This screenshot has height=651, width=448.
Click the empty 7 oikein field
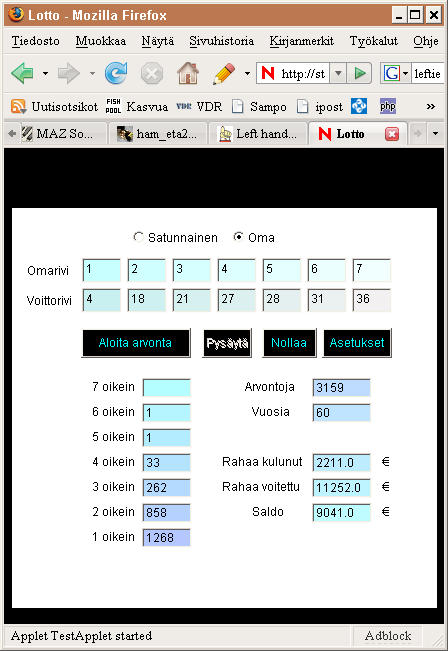pos(166,387)
